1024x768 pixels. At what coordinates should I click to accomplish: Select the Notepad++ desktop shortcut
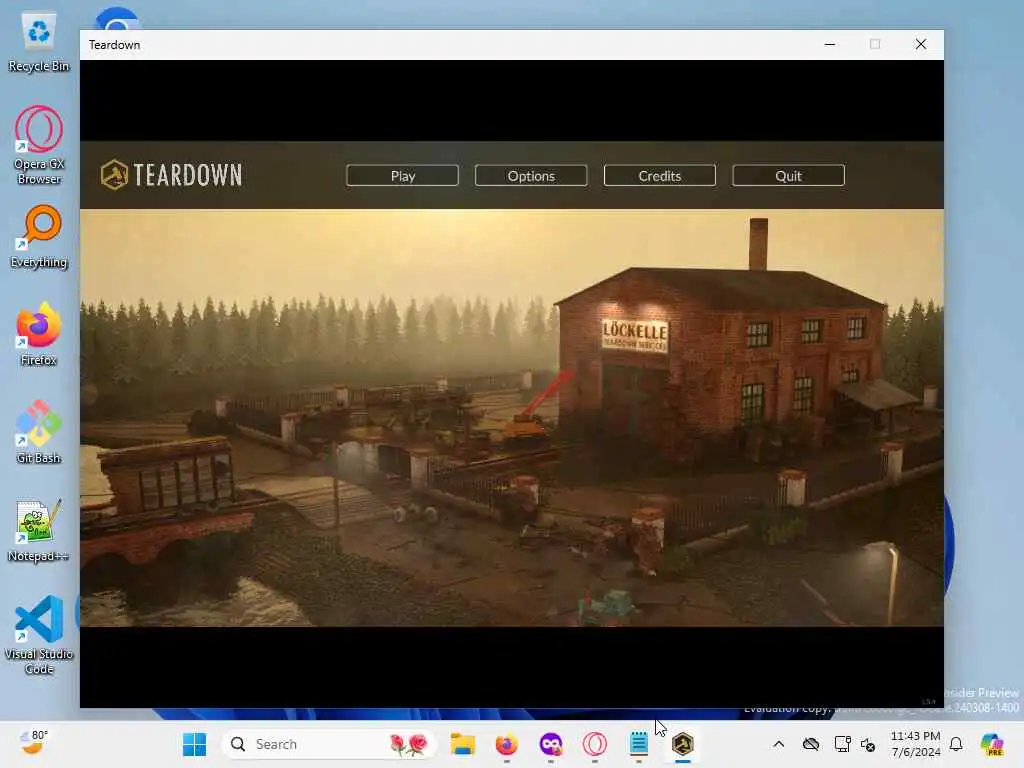pos(39,530)
